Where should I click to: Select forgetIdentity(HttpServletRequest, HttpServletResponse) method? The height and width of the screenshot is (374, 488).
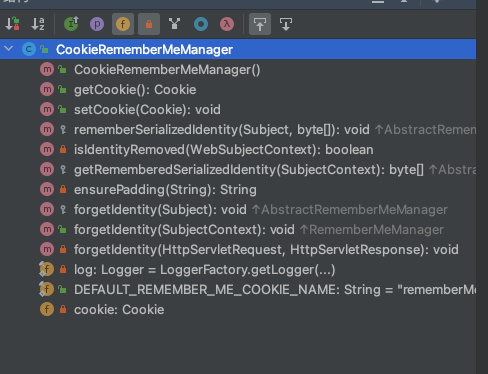(266, 250)
